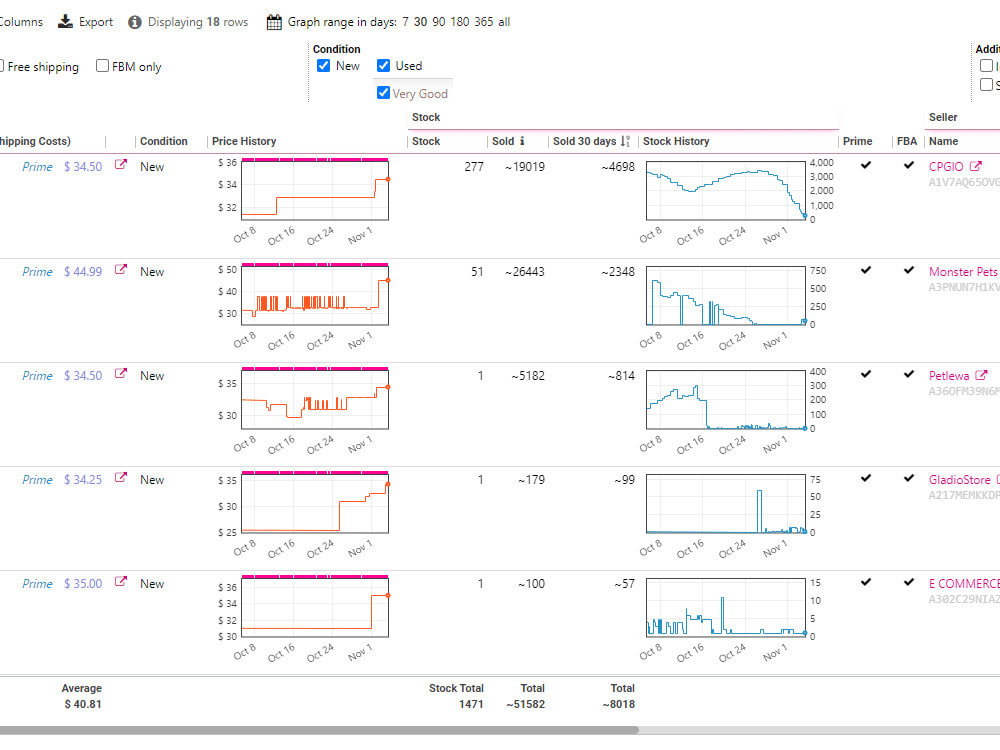Click the Export button
Viewport: 1000px width, 750px height.
tap(85, 22)
